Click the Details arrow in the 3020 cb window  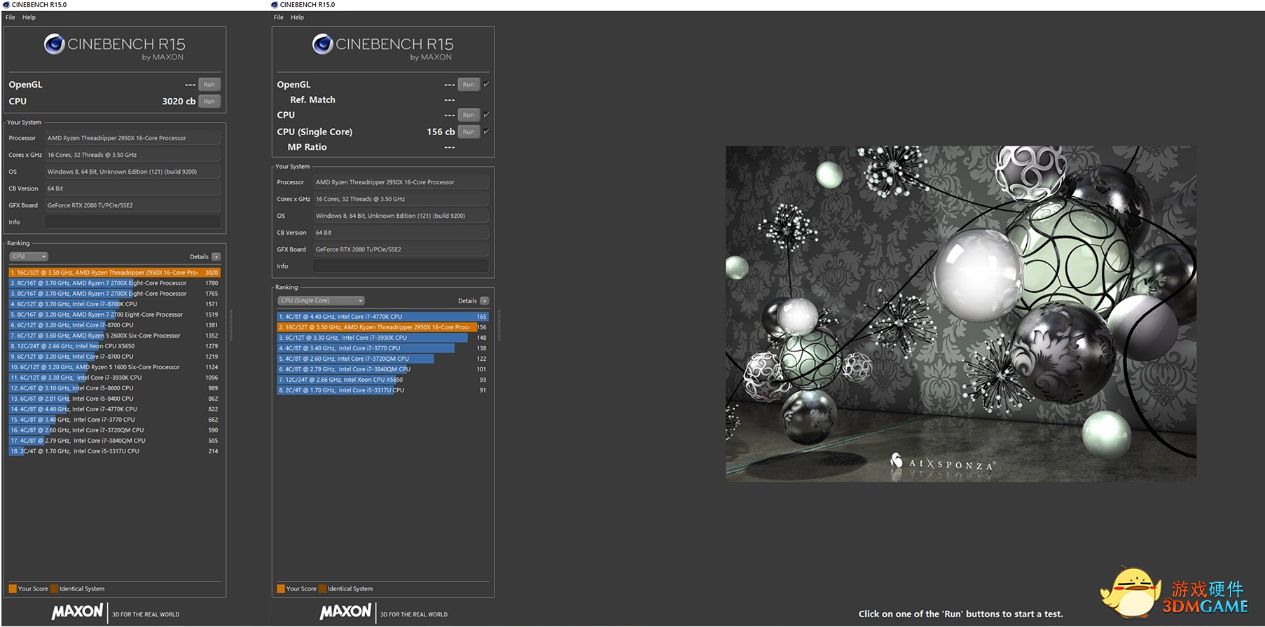(x=216, y=257)
